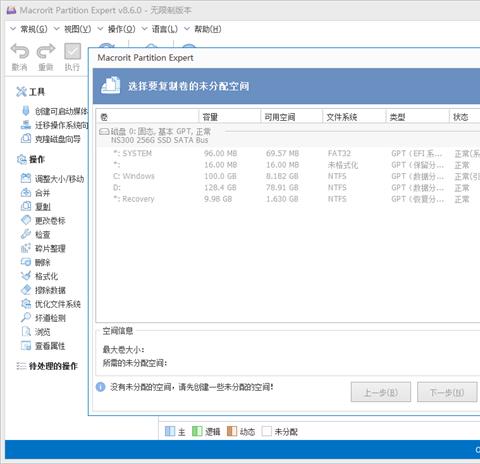Viewport: 480px width, 464px height.
Task: Click the change label (更改卷标) icon
Action: (26, 220)
